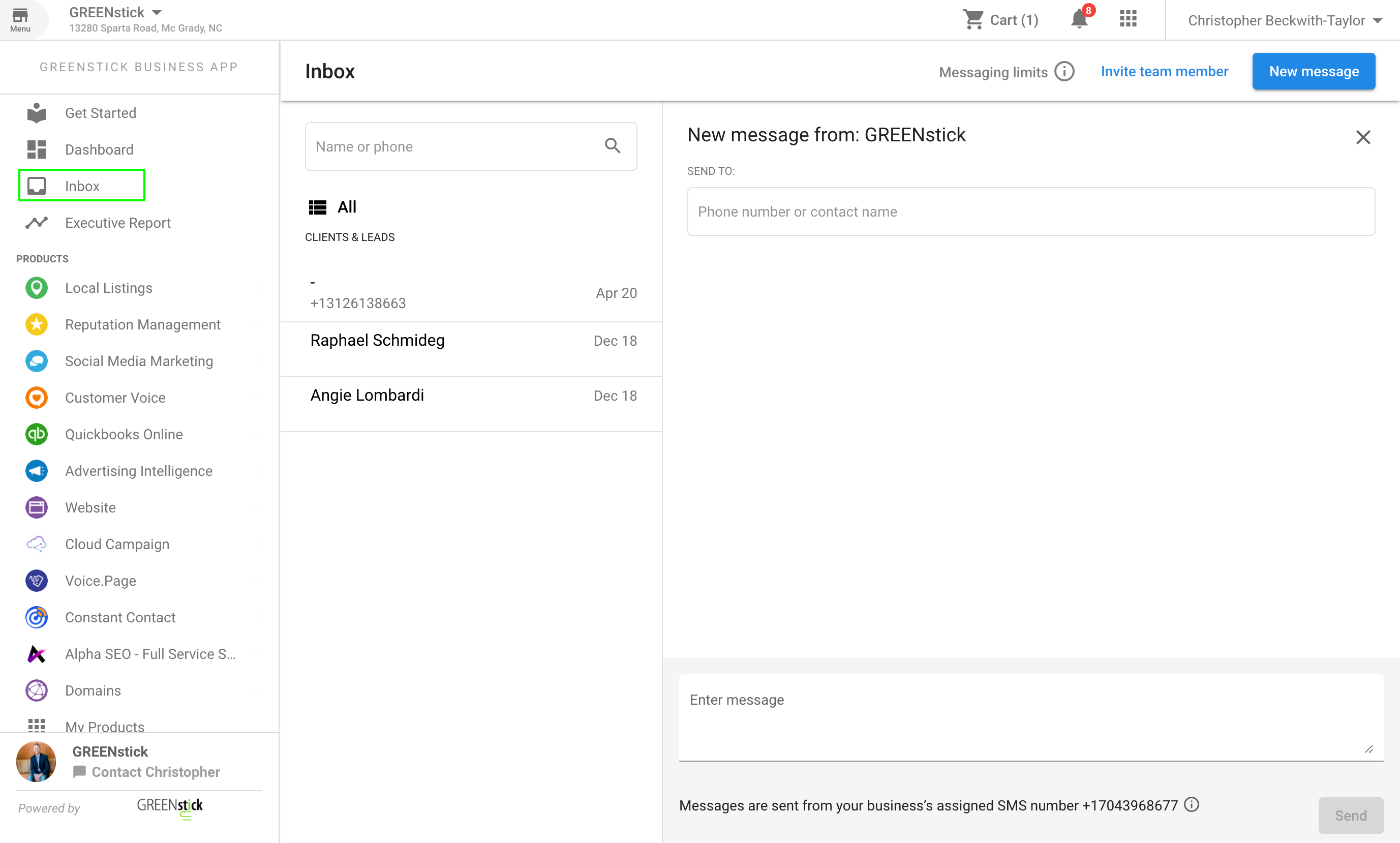
Task: Open Dashboard from the sidebar
Action: click(99, 149)
